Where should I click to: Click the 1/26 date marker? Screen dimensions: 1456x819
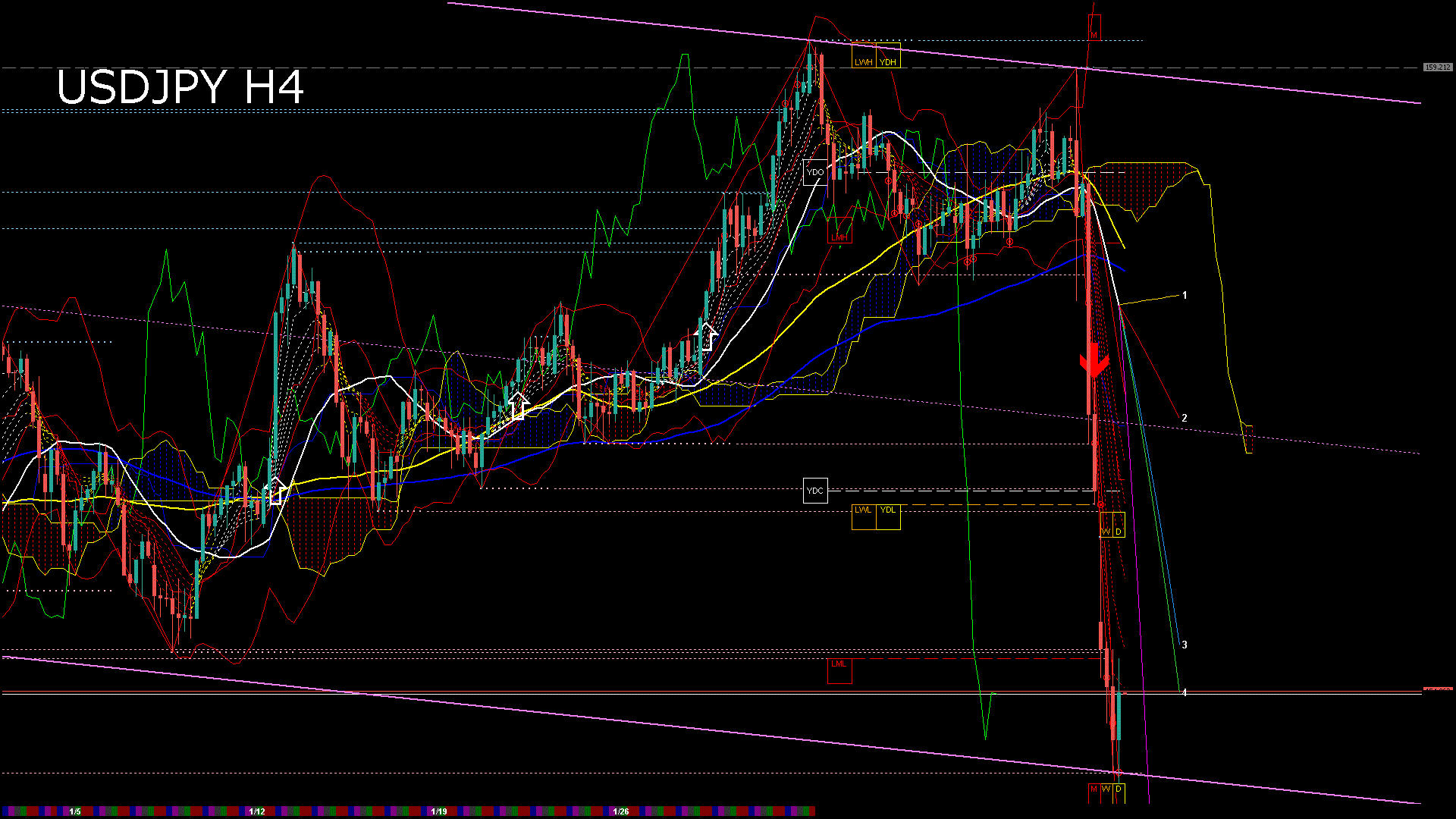[x=621, y=811]
